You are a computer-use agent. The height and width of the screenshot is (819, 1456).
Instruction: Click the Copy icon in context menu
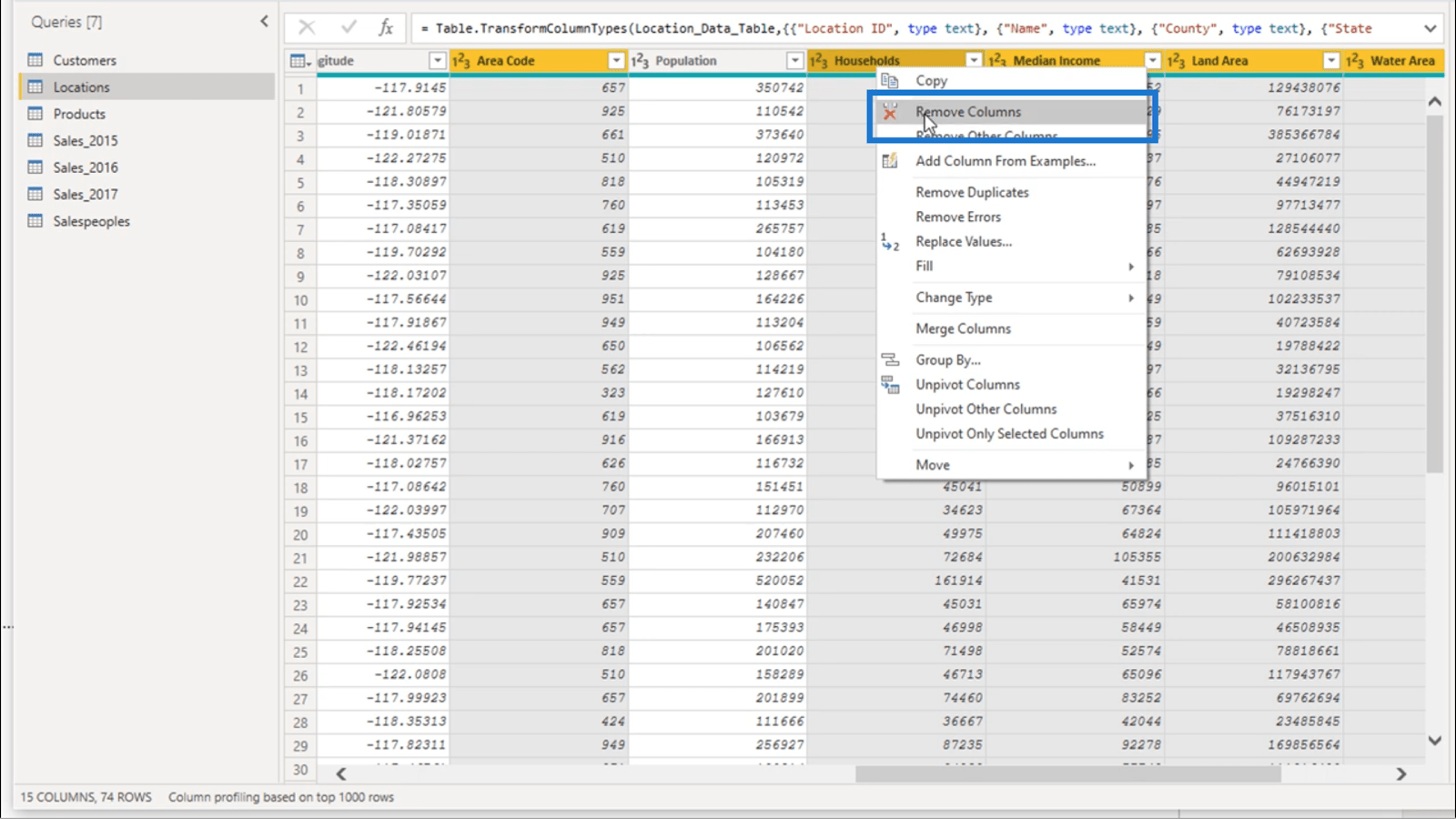pyautogui.click(x=890, y=80)
